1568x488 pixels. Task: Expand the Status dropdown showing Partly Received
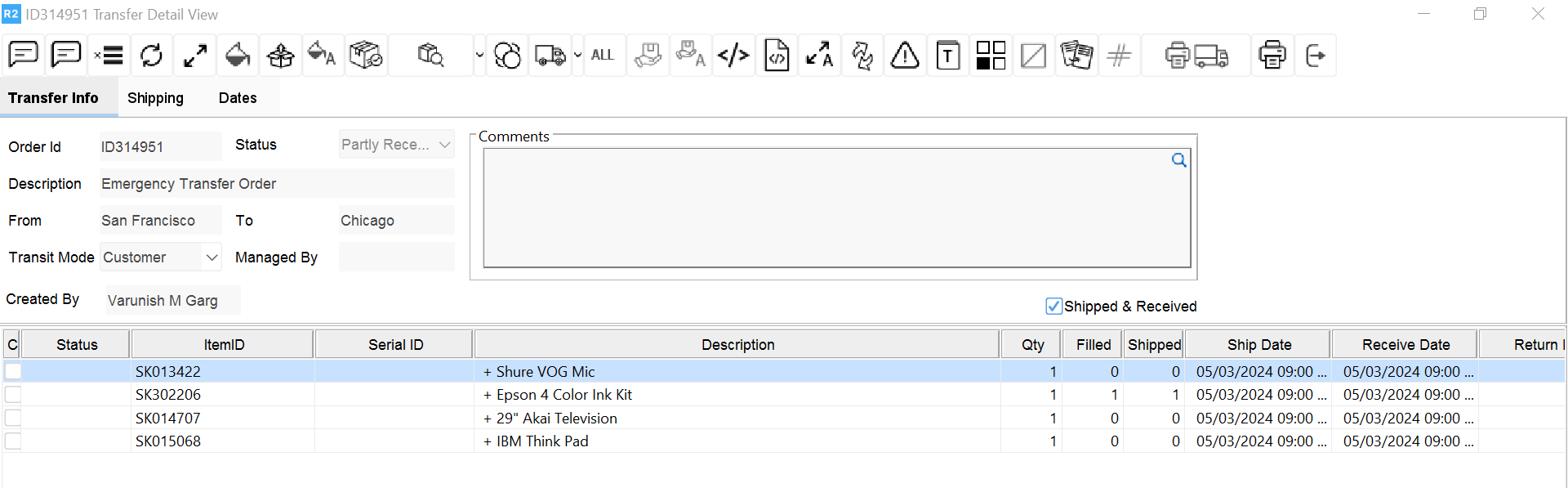(444, 145)
